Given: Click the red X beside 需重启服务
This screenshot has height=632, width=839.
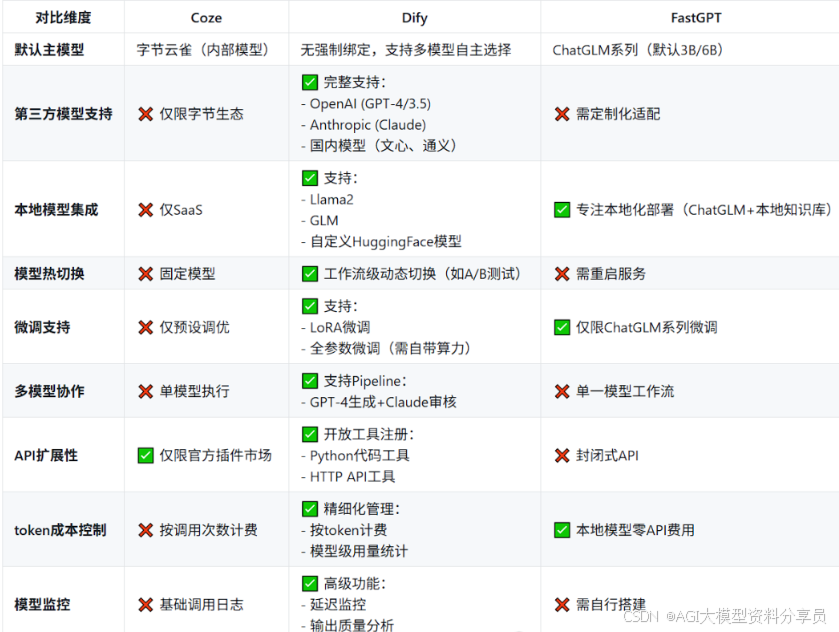Looking at the screenshot, I should (x=562, y=274).
